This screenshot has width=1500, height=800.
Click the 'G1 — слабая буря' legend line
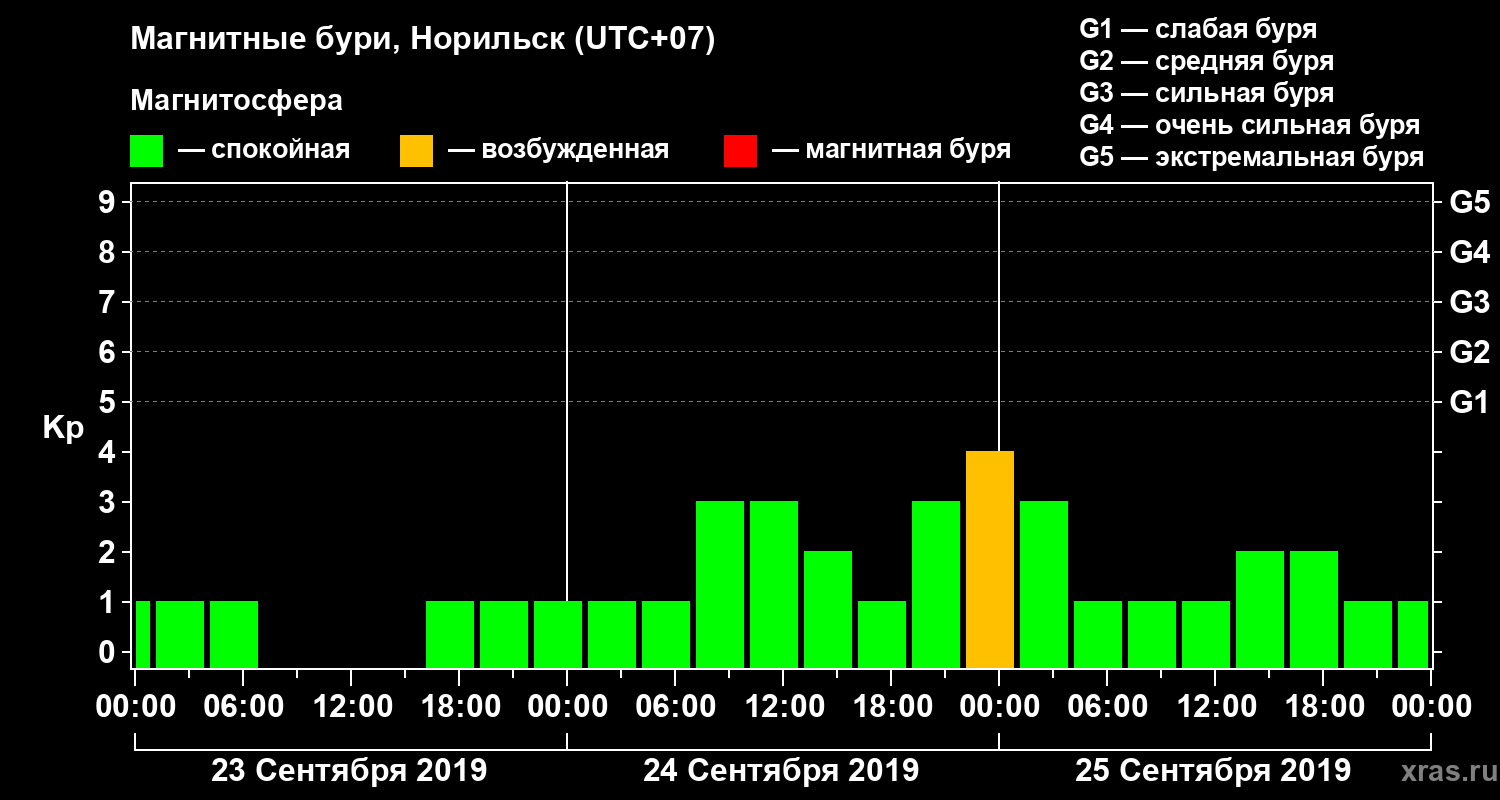click(1198, 28)
